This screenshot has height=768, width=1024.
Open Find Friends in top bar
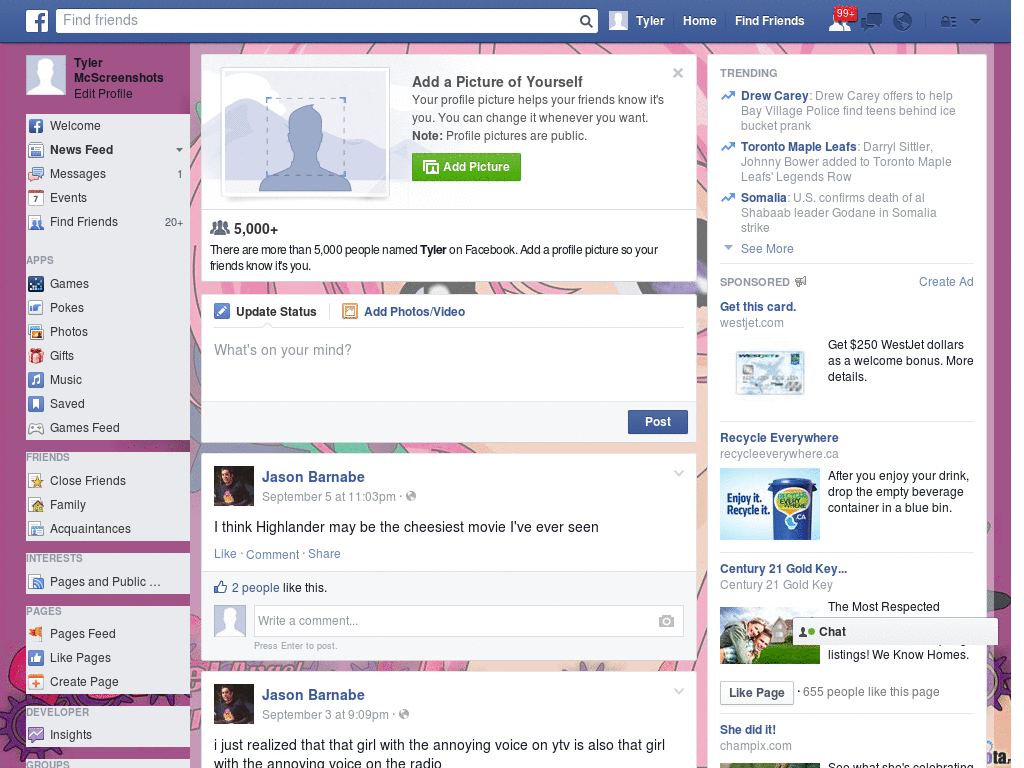[x=769, y=21]
